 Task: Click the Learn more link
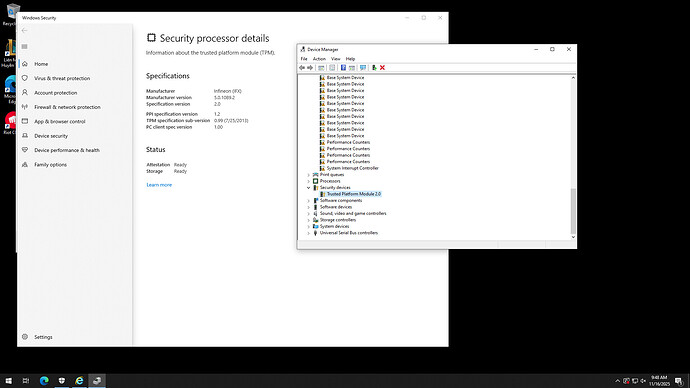(x=159, y=185)
